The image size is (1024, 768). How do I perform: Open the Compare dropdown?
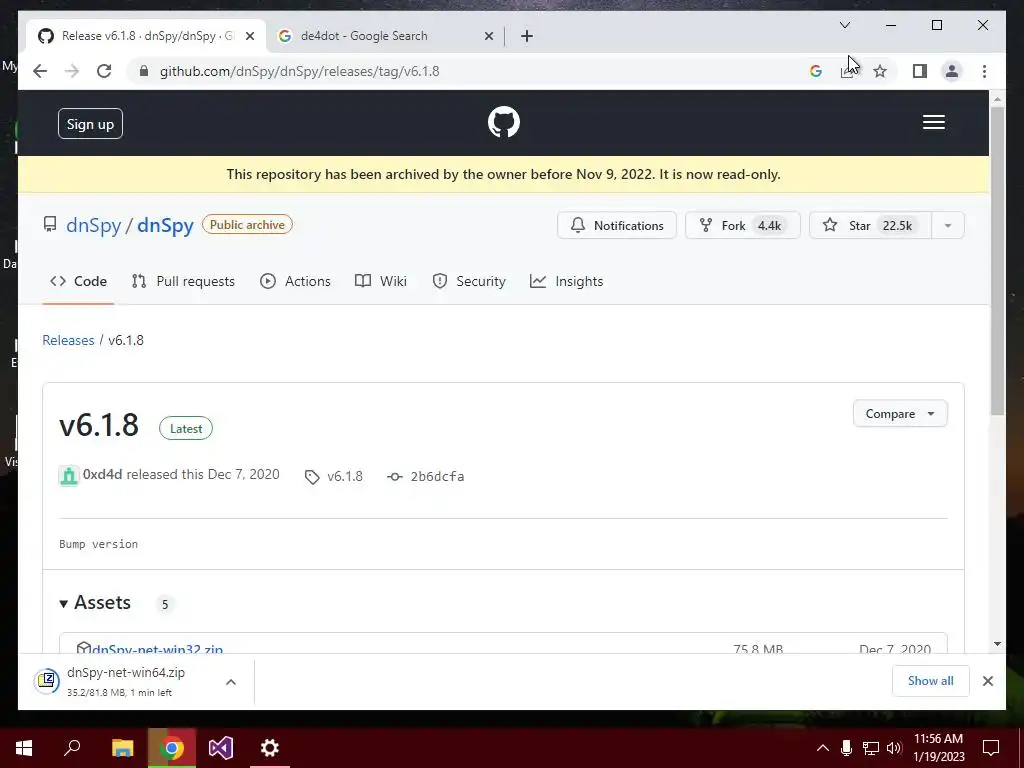pyautogui.click(x=900, y=413)
